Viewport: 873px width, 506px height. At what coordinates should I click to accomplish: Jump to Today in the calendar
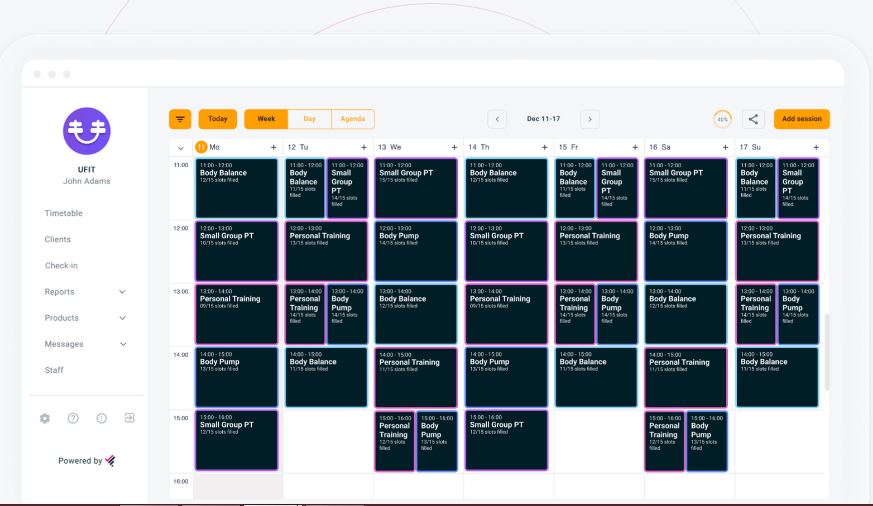click(217, 119)
